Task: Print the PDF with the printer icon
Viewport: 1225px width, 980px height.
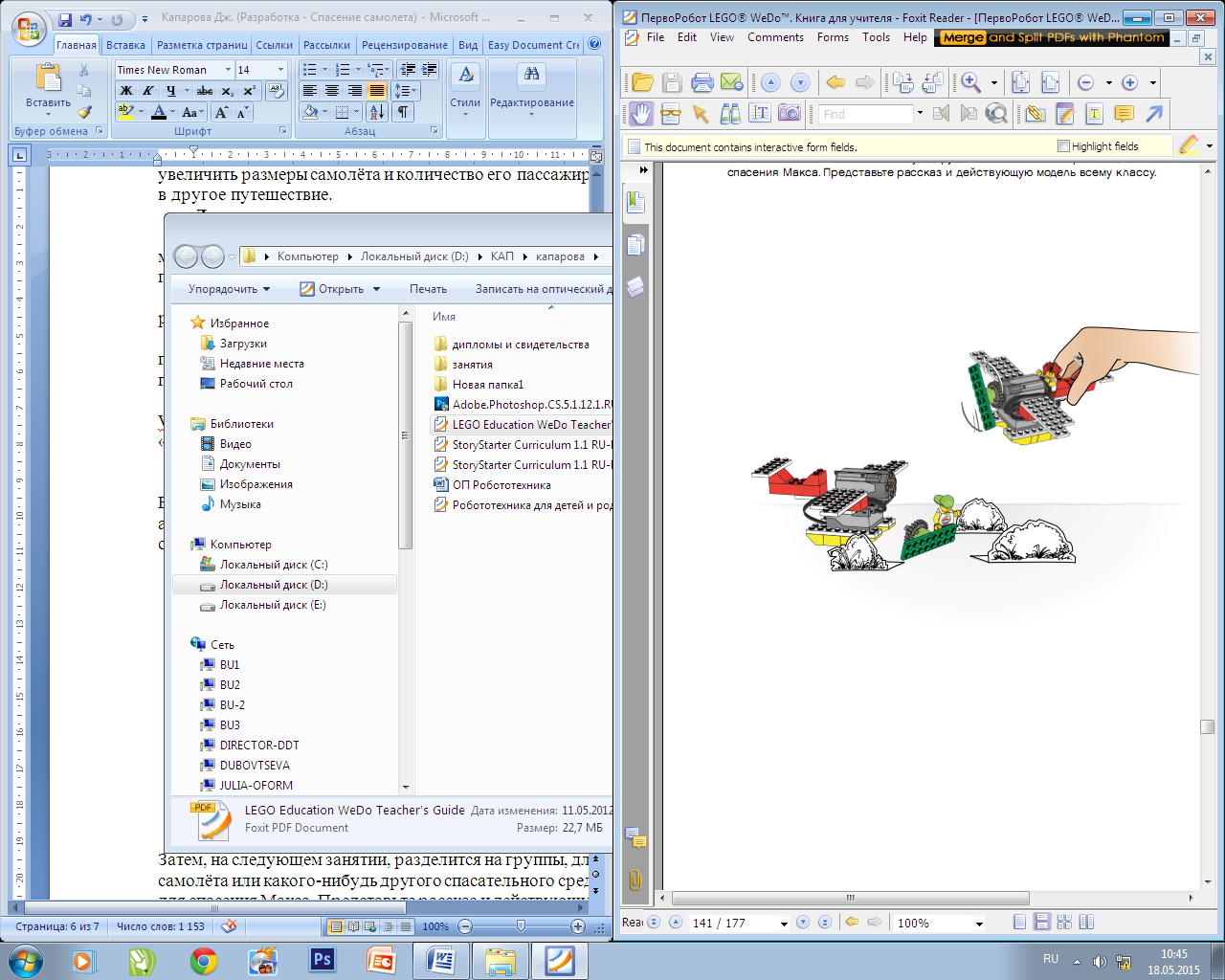Action: coord(702,82)
